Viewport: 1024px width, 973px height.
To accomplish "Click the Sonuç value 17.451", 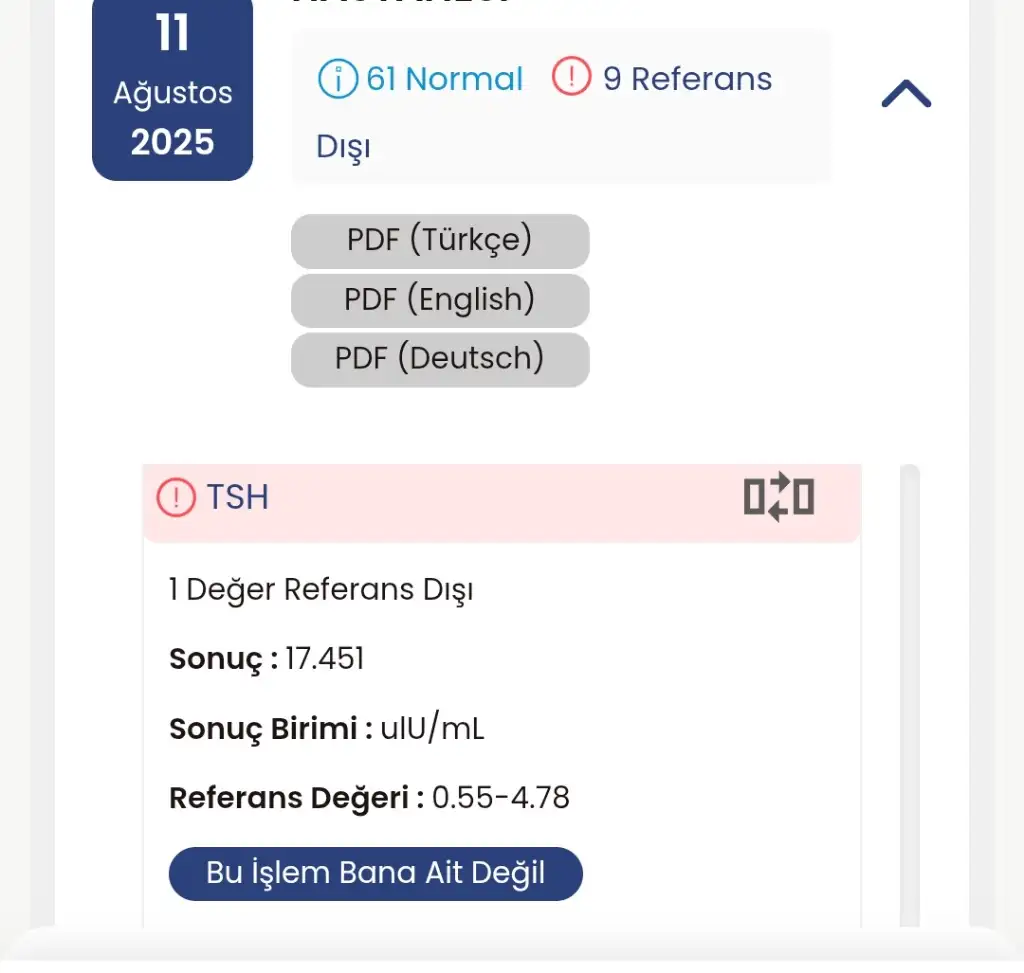I will 324,659.
